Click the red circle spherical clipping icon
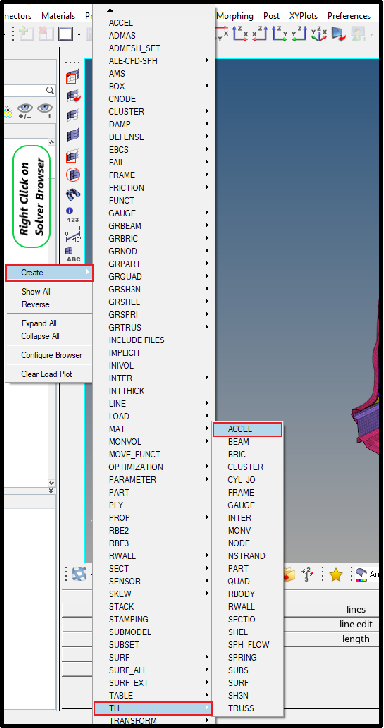 pos(72,175)
